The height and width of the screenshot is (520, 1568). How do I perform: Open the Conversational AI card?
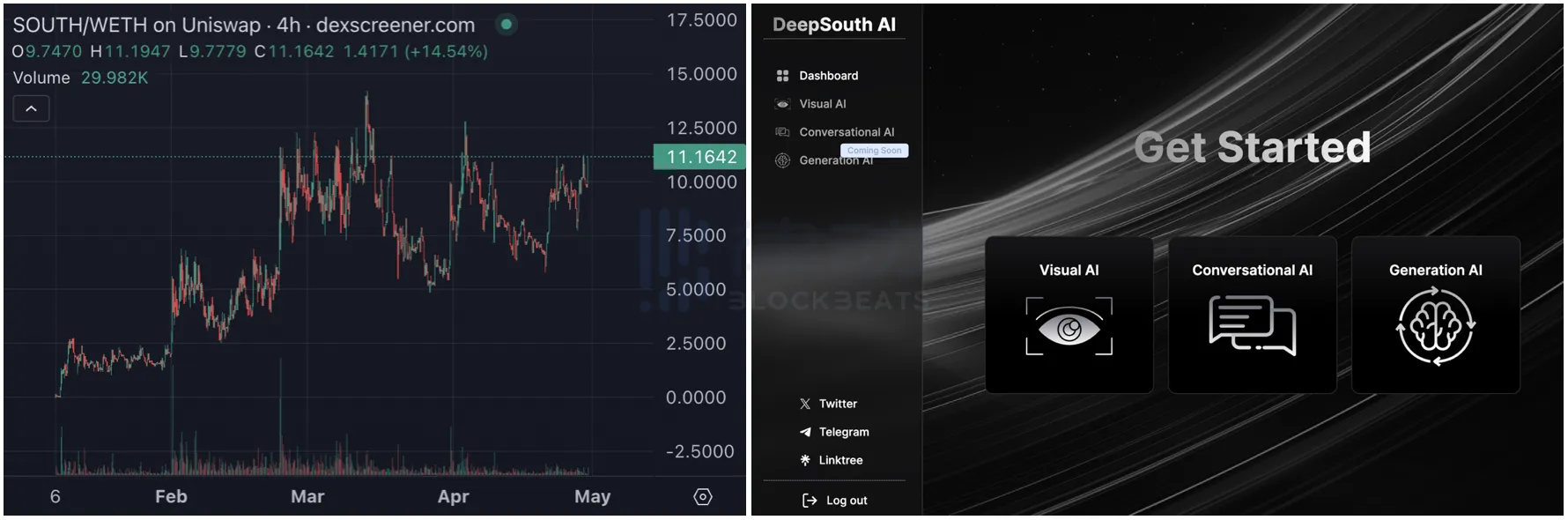1252,315
